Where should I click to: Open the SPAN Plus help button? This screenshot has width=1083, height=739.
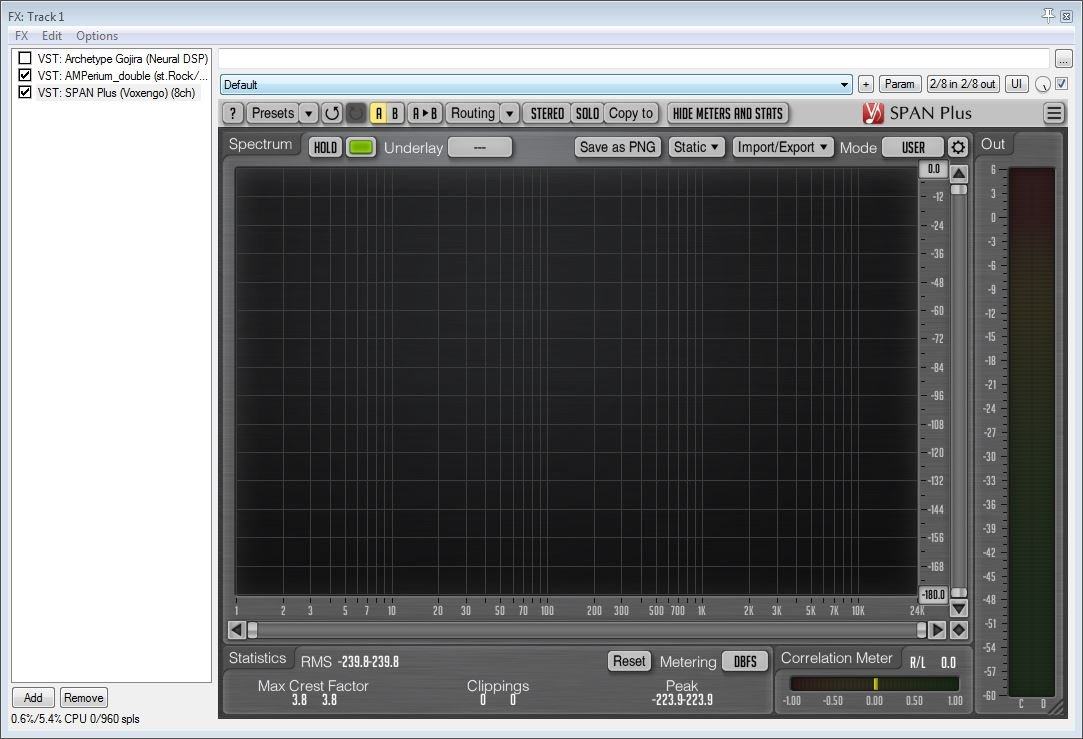tap(233, 113)
